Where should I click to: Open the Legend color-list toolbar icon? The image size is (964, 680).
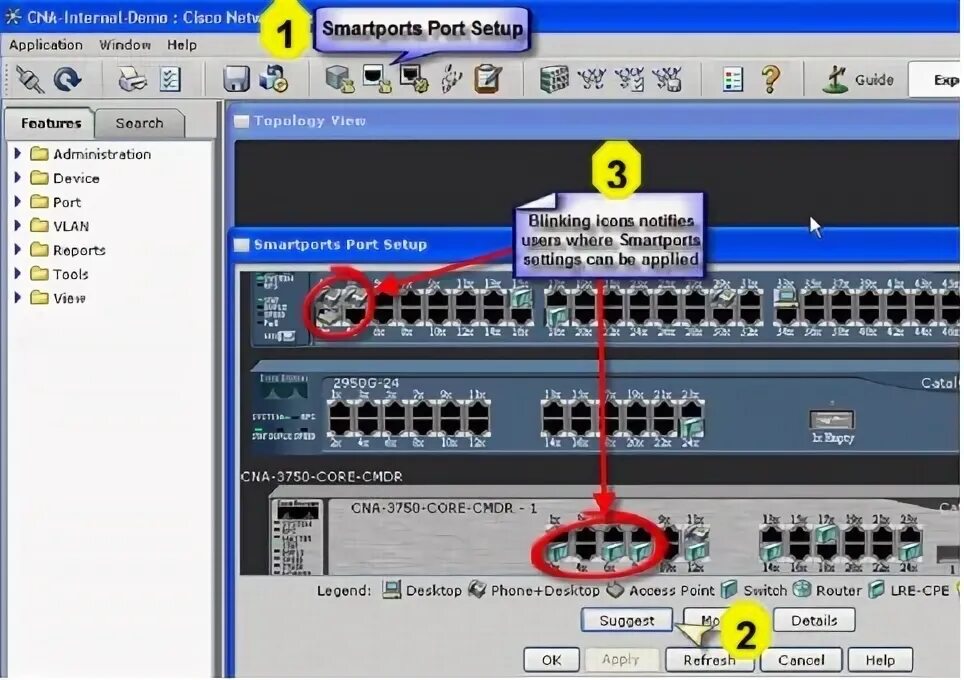pos(733,79)
